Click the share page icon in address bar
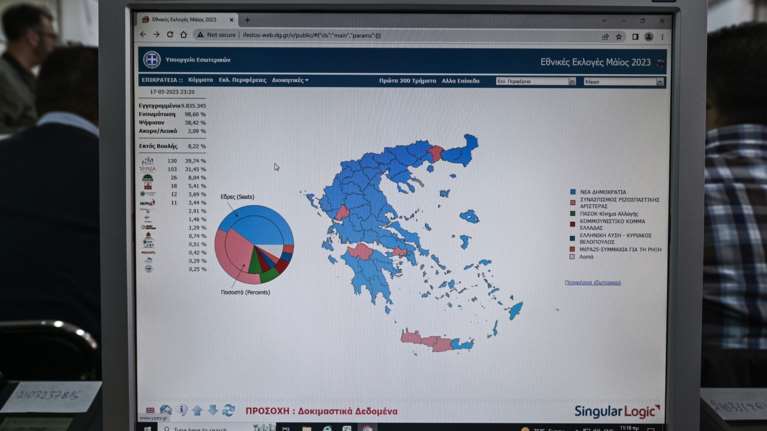 click(x=605, y=37)
